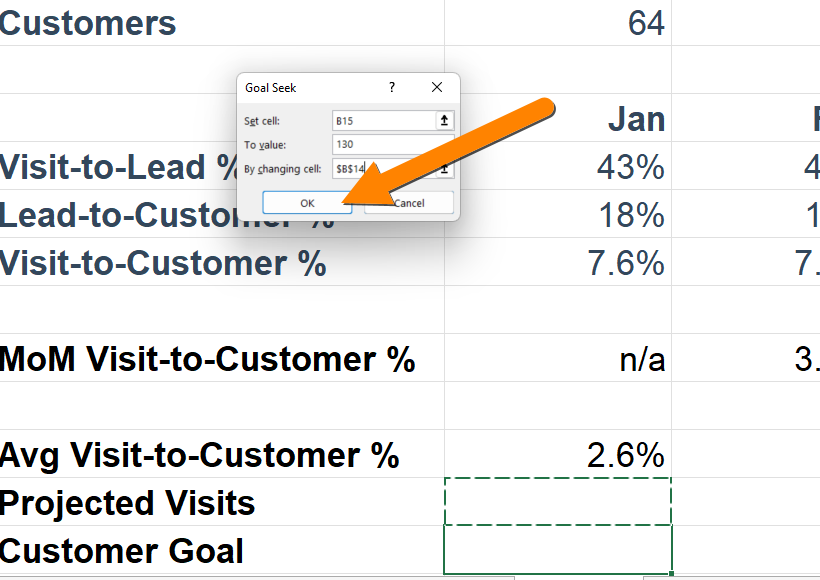Select the Jan Visit-to-Customer 7.6% cell

tap(558, 262)
